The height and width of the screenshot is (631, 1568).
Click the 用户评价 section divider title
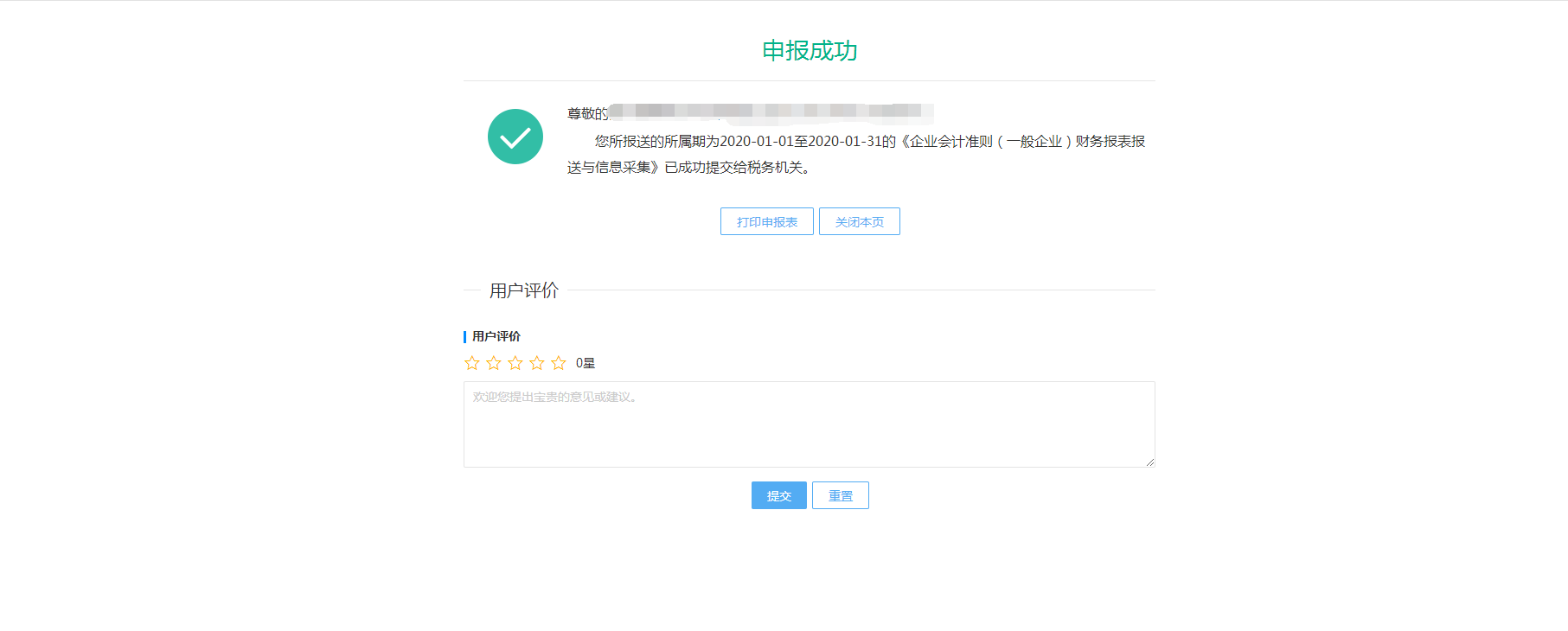point(524,290)
